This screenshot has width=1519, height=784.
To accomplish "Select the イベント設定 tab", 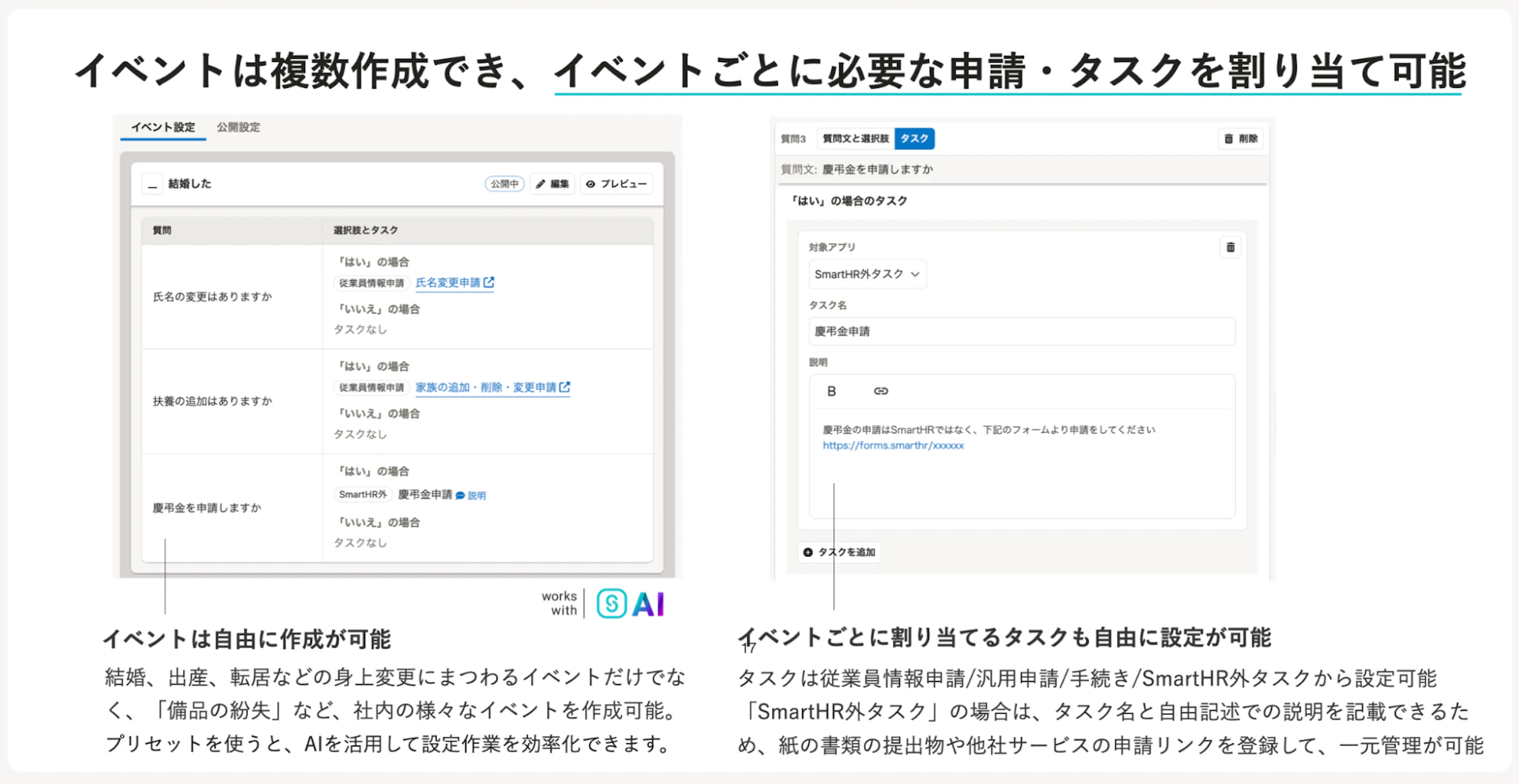I will point(163,127).
